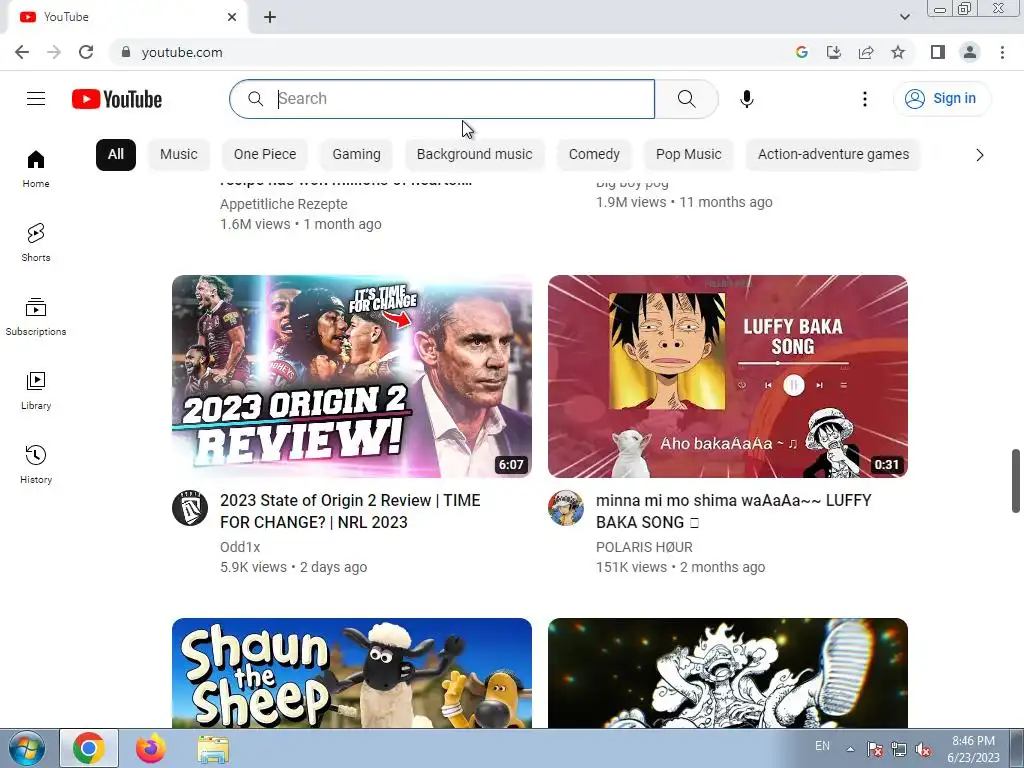Go back in browser
Image resolution: width=1024 pixels, height=768 pixels.
pos(22,52)
